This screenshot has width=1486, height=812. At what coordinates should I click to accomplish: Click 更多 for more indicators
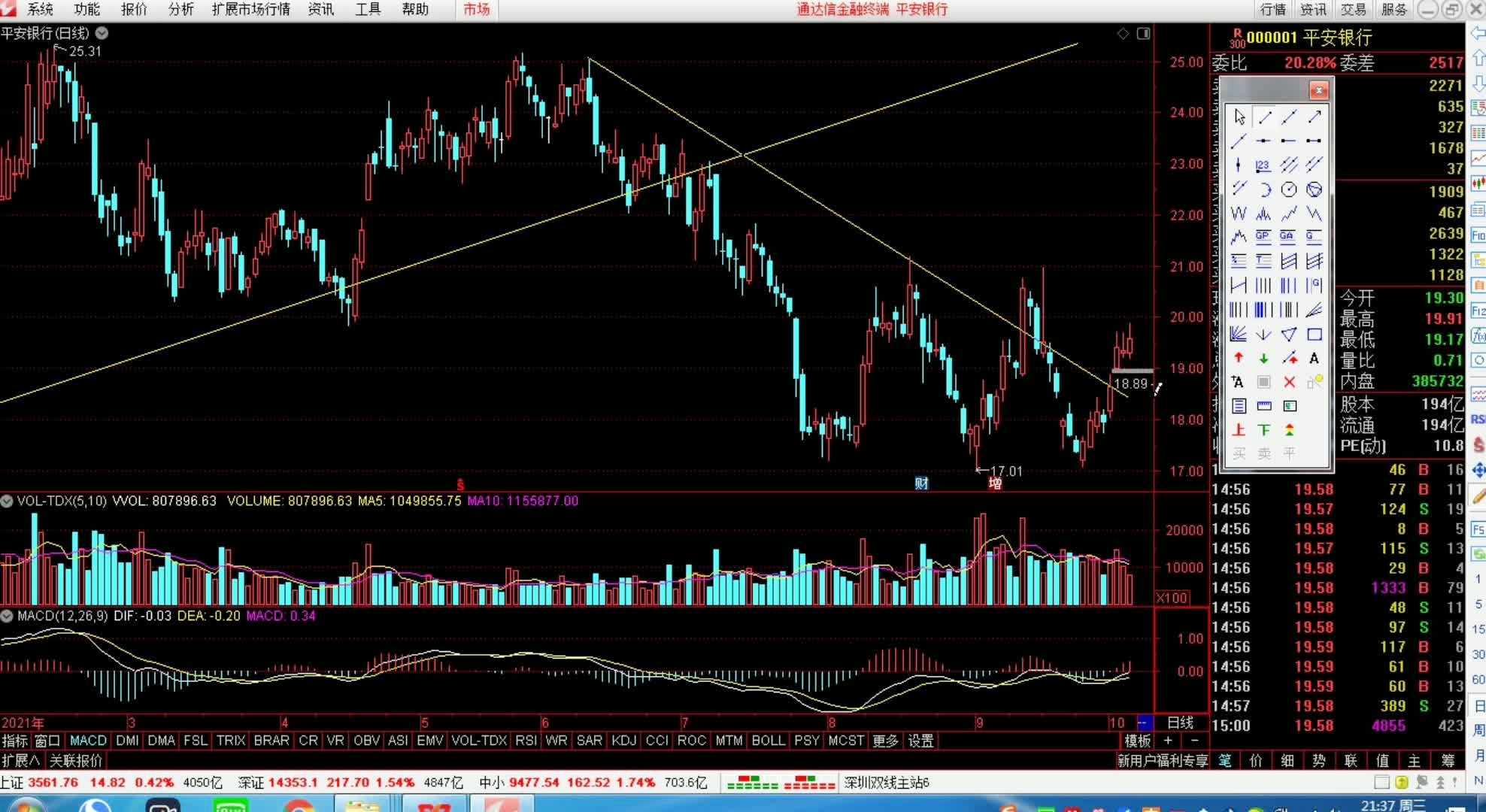(x=885, y=741)
